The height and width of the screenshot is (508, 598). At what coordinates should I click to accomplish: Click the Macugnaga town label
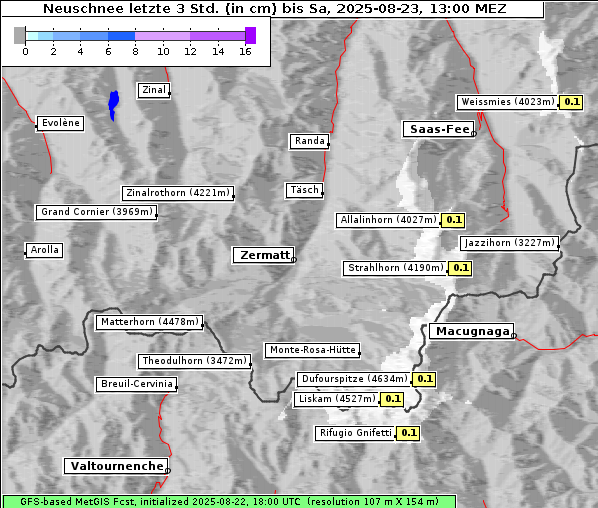pyautogui.click(x=471, y=331)
